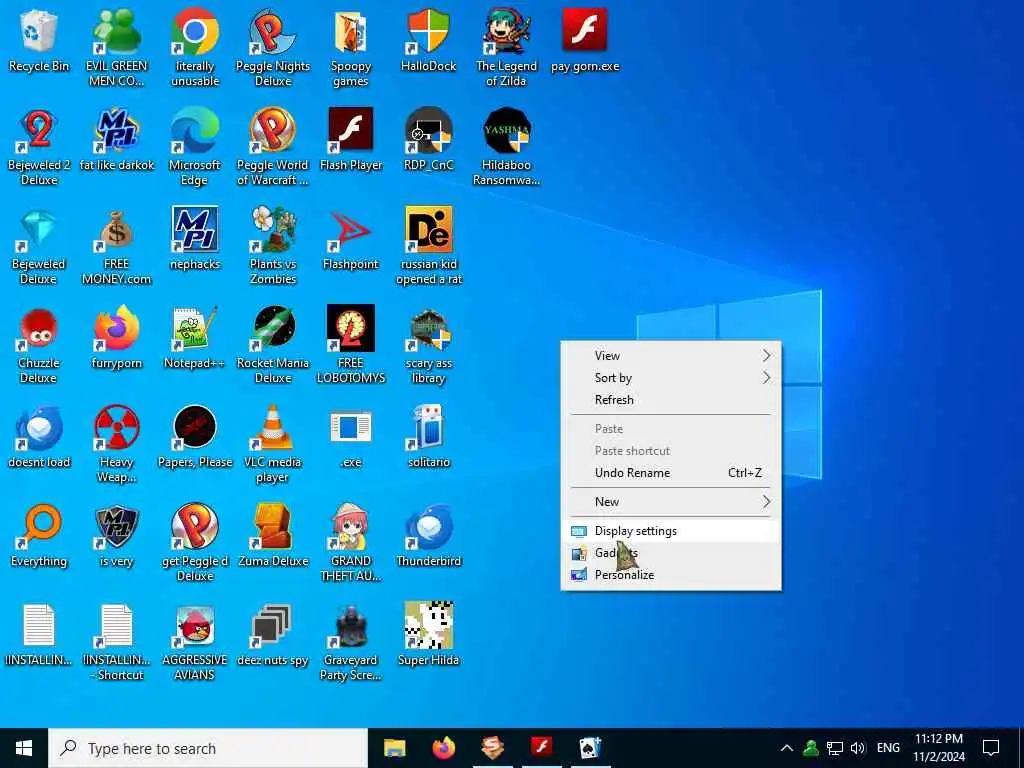Select the nephacks shortcut icon
This screenshot has width=1024, height=768.
[x=195, y=240]
